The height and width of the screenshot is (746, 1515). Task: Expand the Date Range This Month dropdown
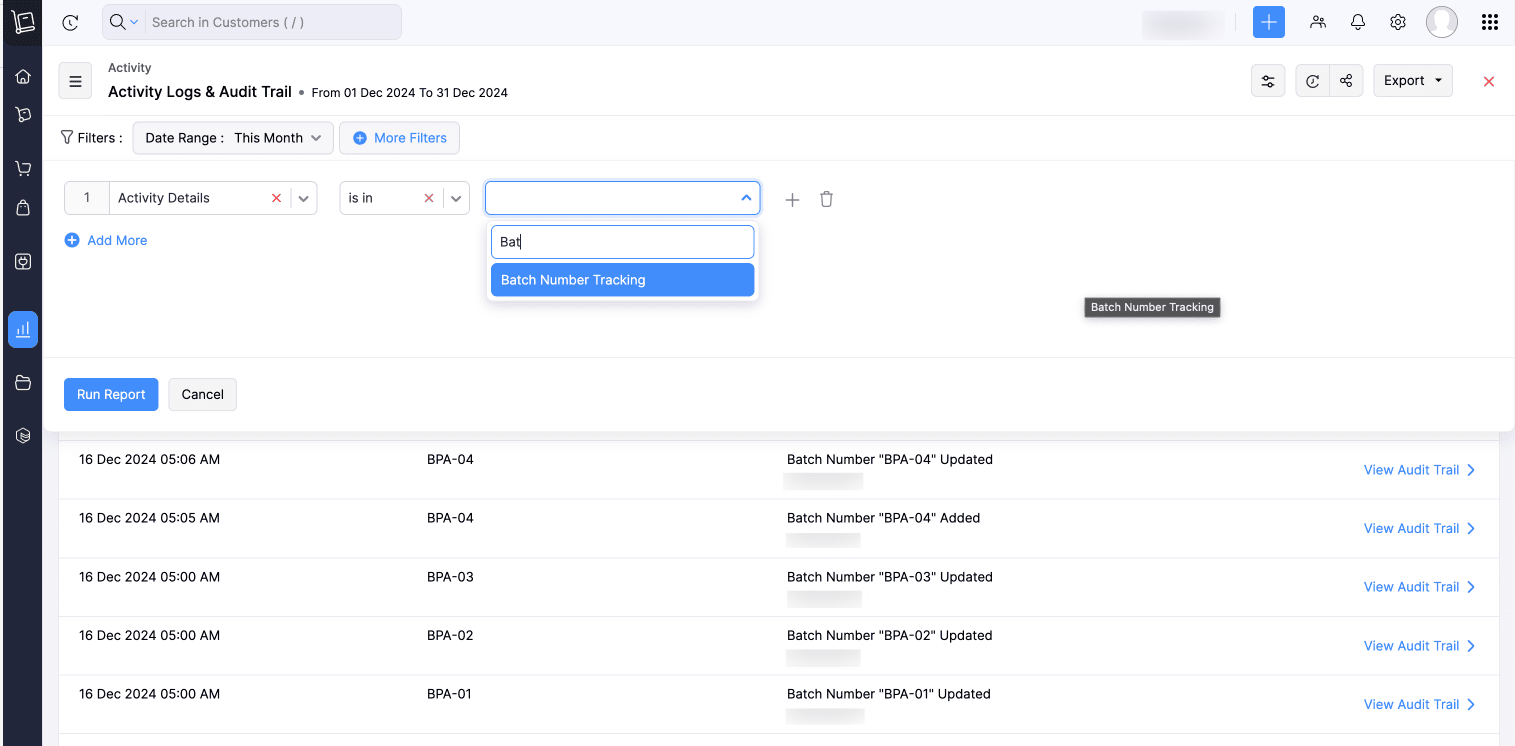[x=233, y=138]
